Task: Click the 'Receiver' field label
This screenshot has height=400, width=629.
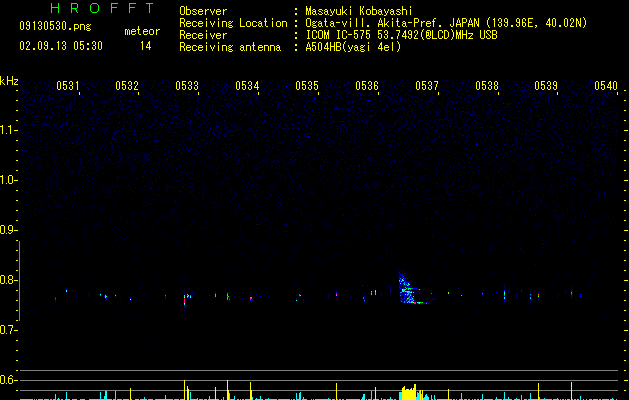Action: tap(203, 35)
